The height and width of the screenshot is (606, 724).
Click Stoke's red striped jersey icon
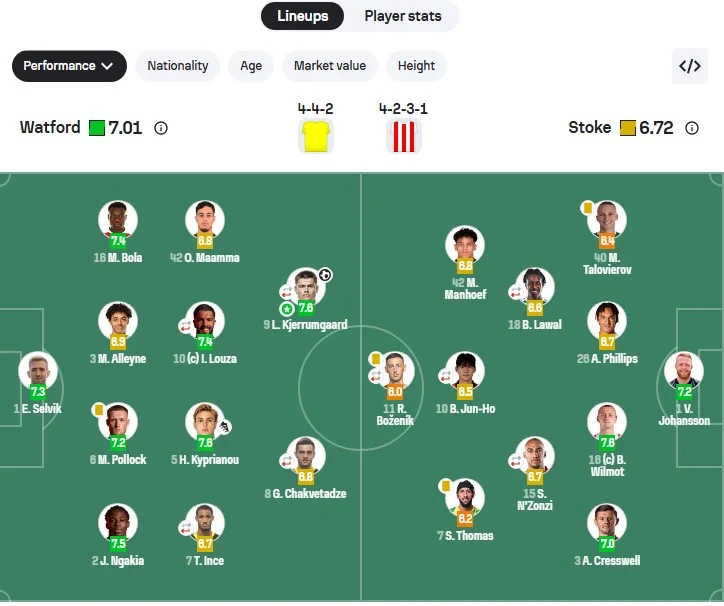click(403, 136)
